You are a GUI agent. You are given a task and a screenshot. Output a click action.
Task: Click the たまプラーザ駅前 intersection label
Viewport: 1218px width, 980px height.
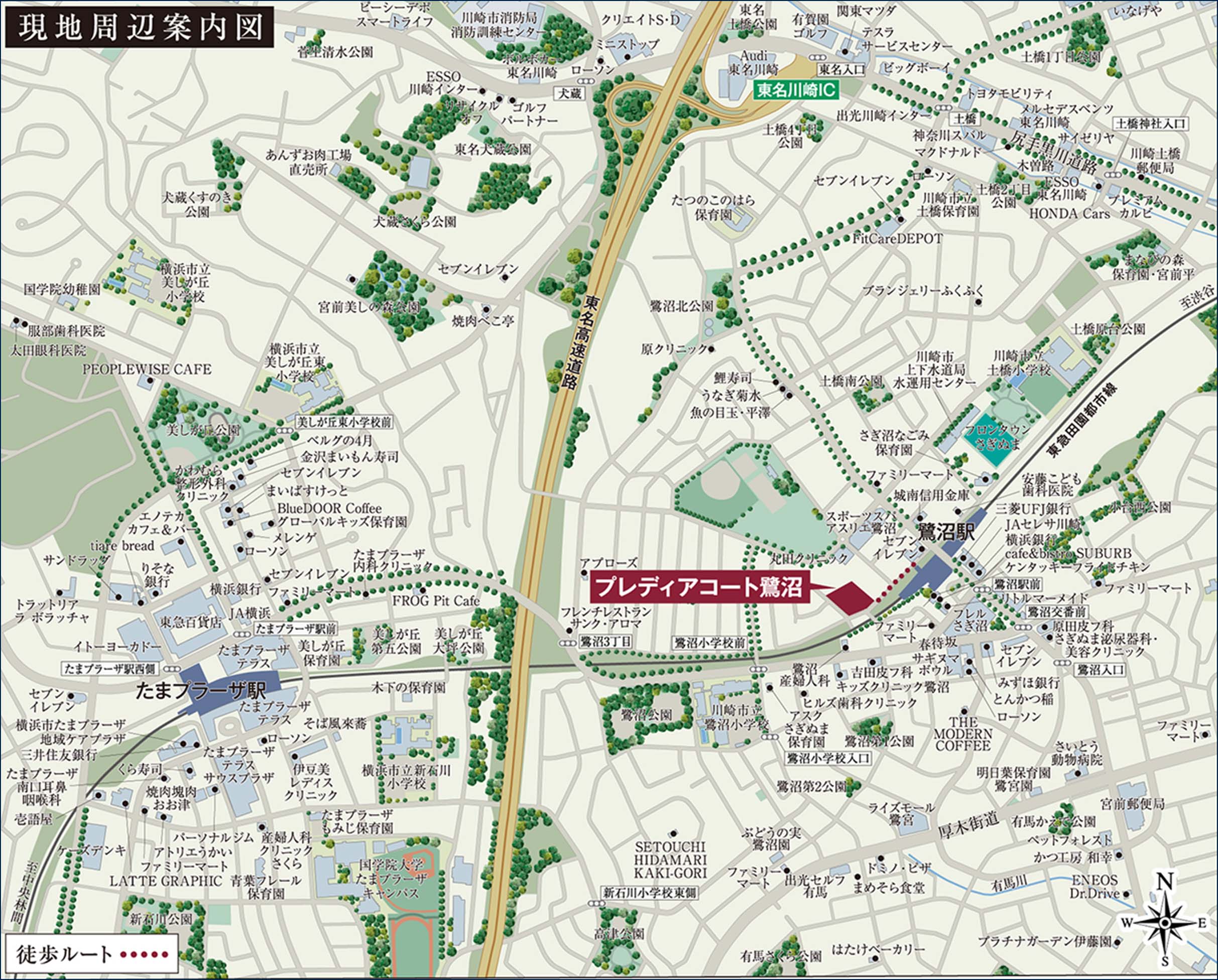point(296,628)
